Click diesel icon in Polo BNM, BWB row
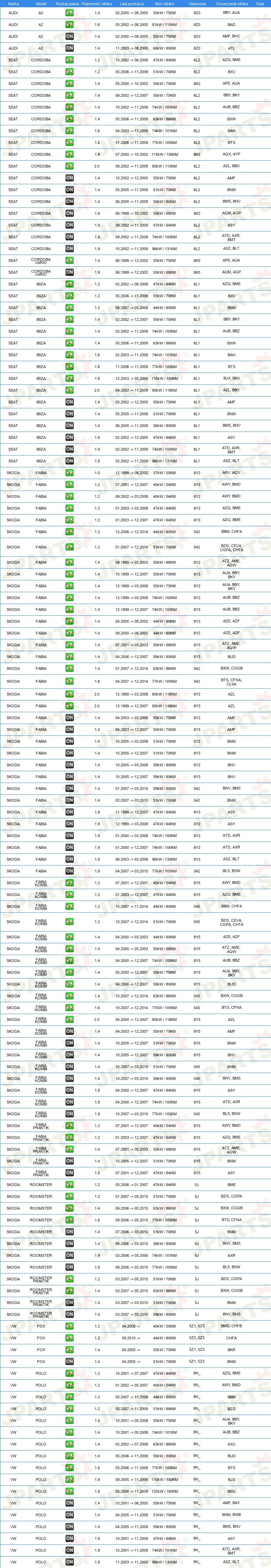Screen dimensions: 271x1568 click(69, 1515)
